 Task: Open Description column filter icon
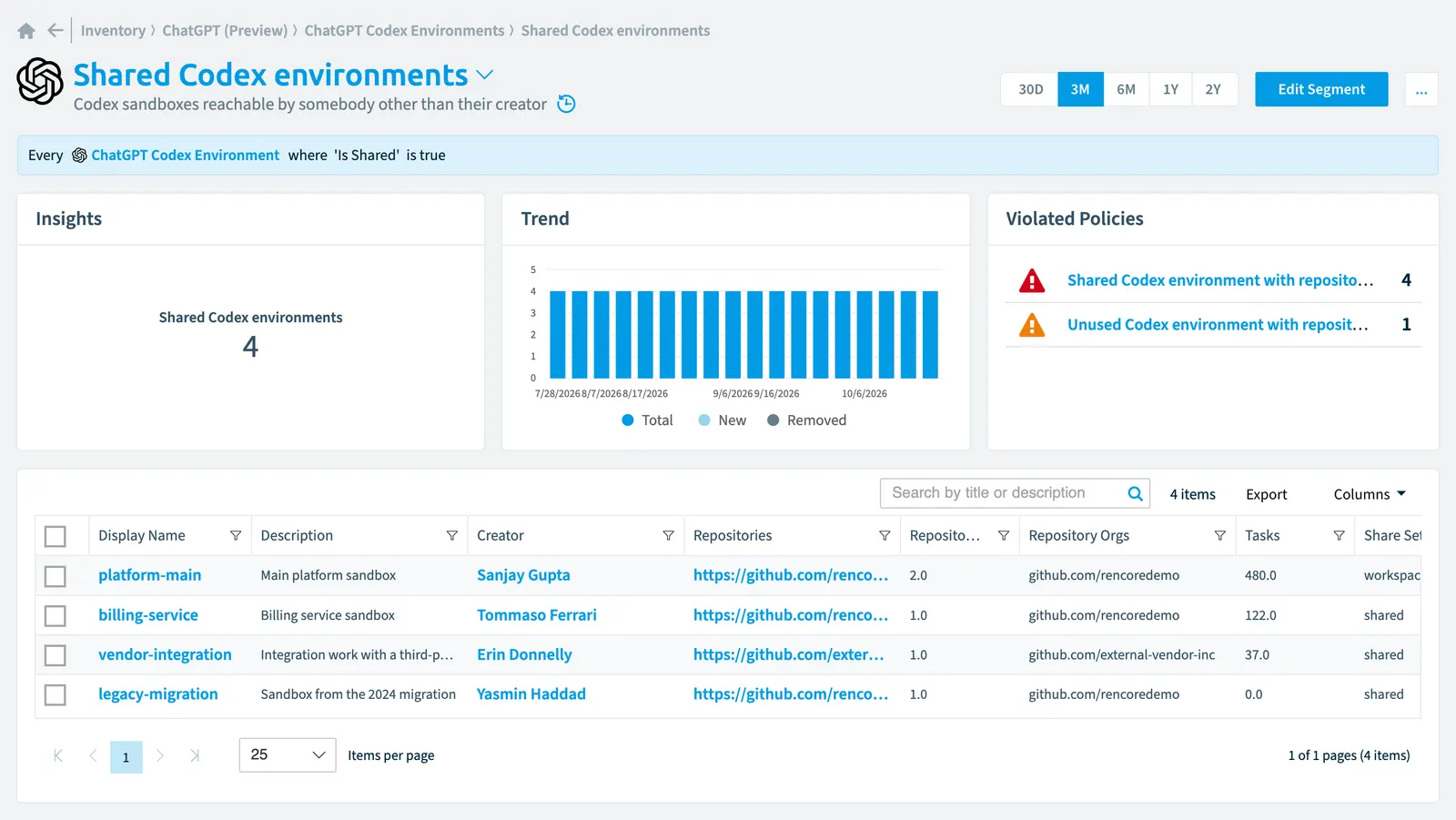pyautogui.click(x=452, y=535)
